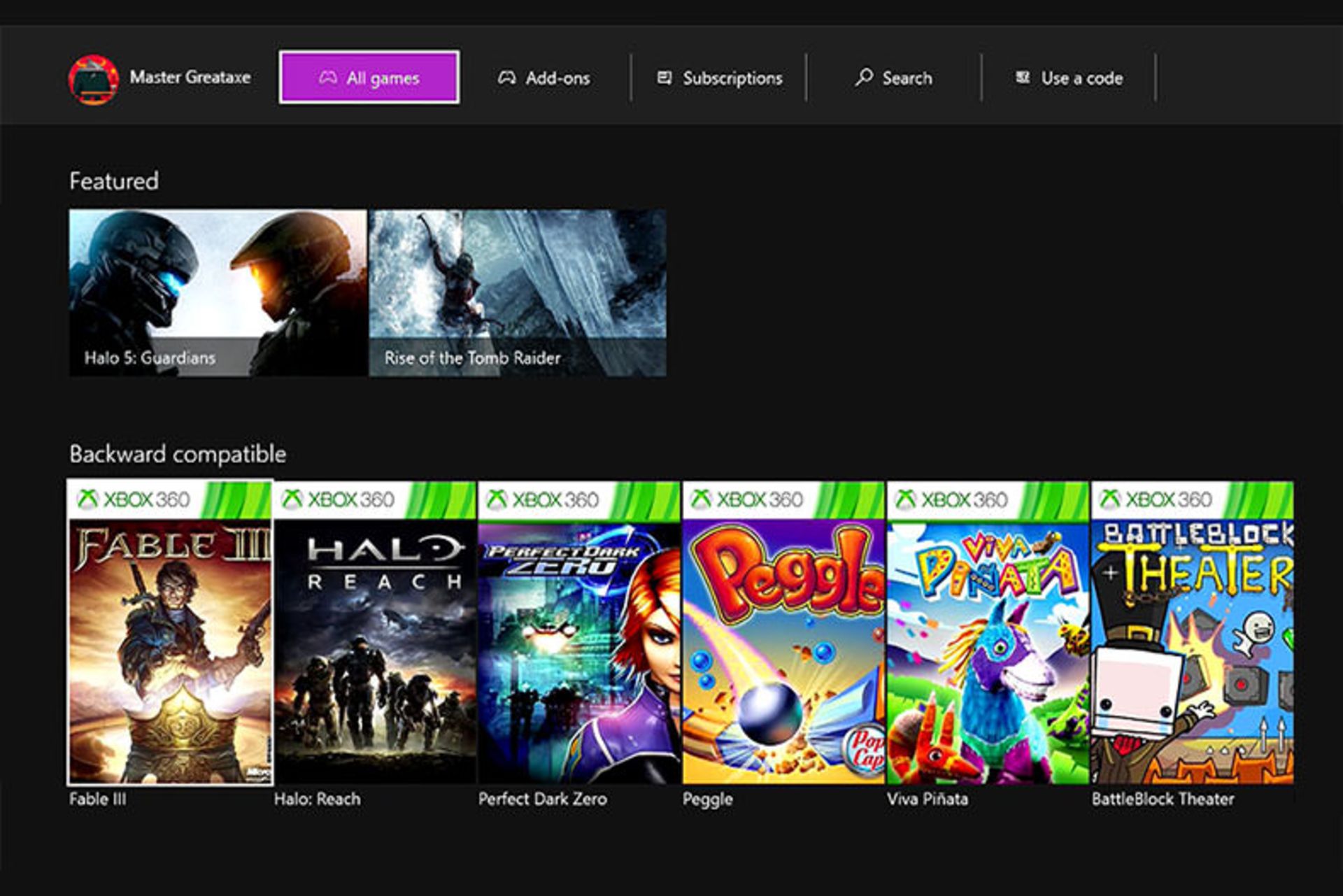Open the BattleBlock Theater game cover
Image resolution: width=1343 pixels, height=896 pixels.
[x=1192, y=632]
